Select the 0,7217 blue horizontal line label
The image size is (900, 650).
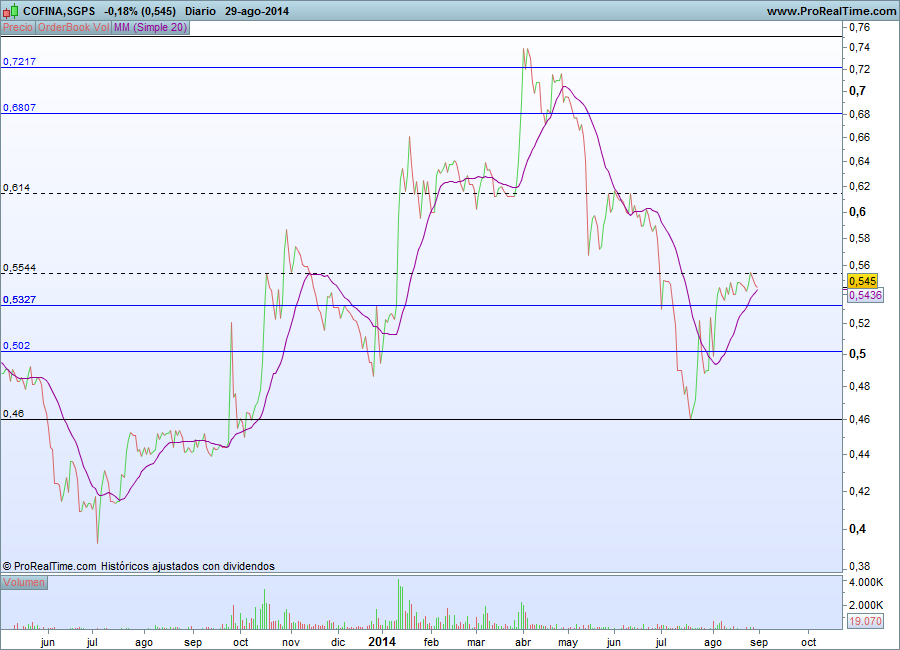20,61
